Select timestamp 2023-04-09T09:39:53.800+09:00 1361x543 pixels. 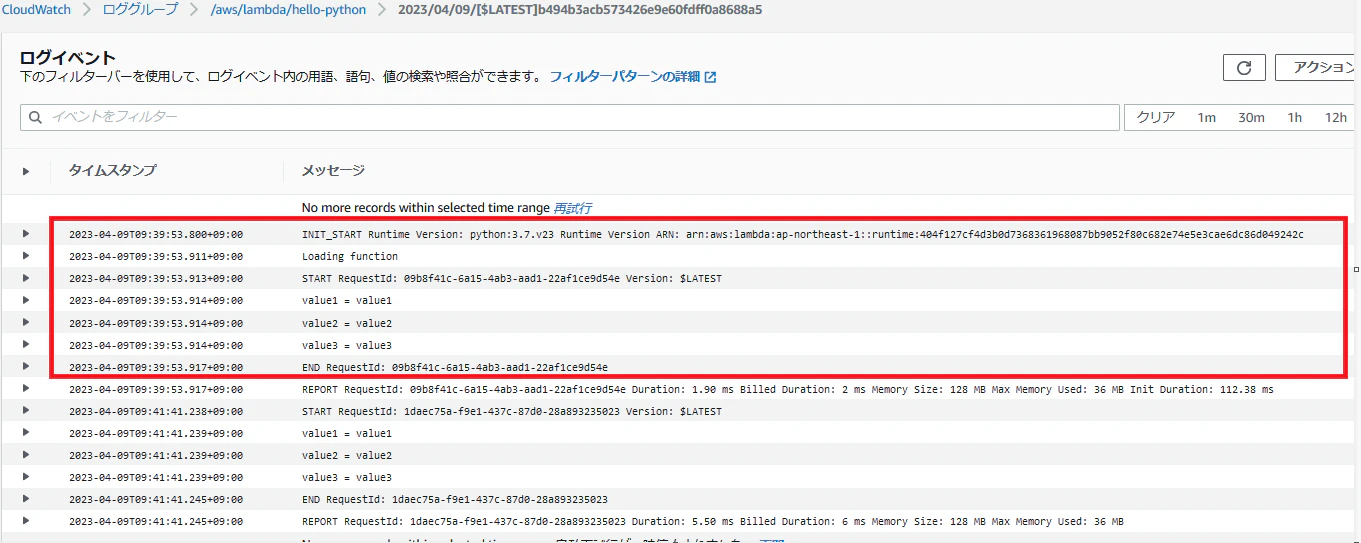tap(156, 234)
